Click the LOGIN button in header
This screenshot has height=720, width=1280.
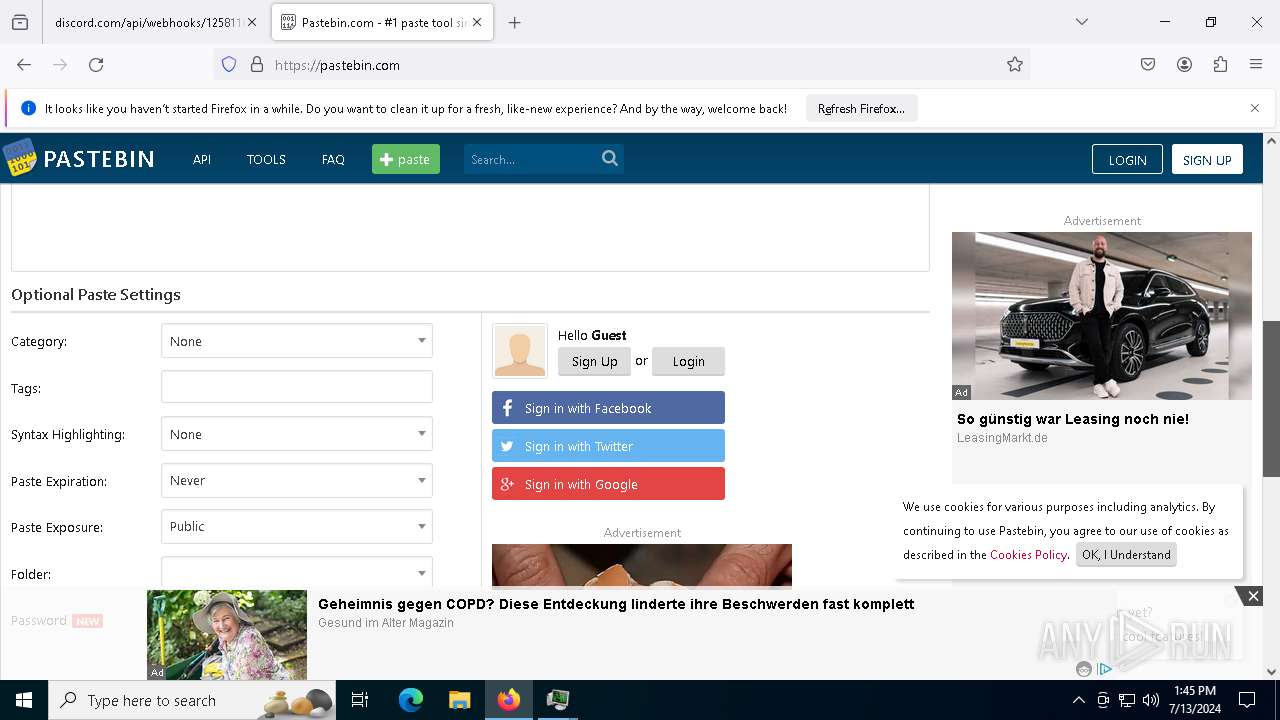coord(1127,160)
